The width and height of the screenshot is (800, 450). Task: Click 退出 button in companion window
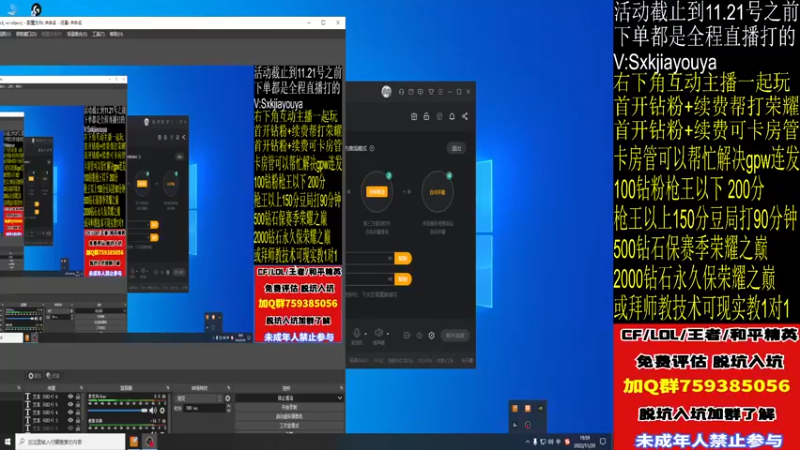click(457, 148)
